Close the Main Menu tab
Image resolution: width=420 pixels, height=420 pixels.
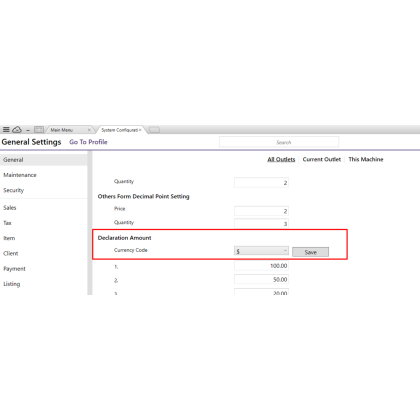click(89, 130)
